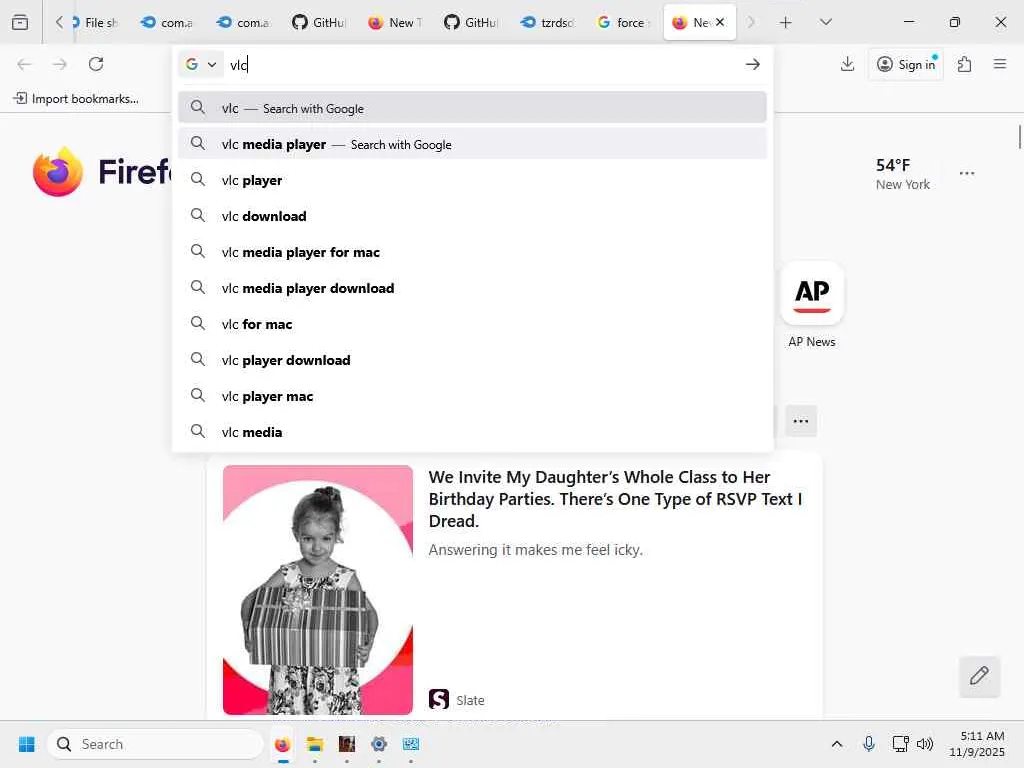This screenshot has width=1024, height=768.
Task: Select 'vlc media player download' suggestion
Action: point(472,288)
